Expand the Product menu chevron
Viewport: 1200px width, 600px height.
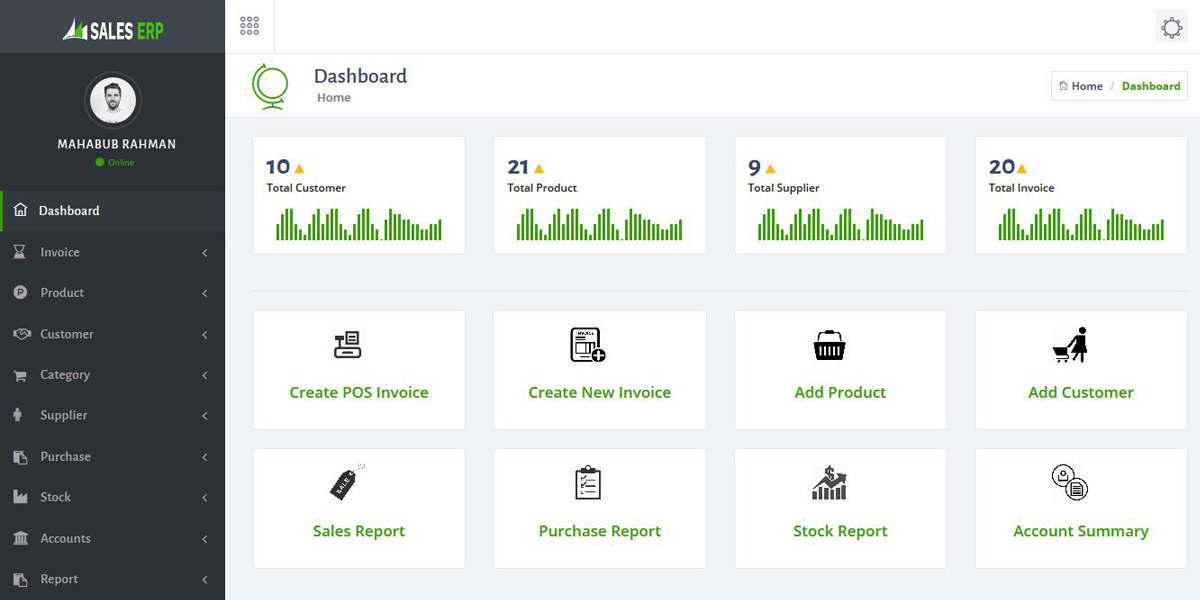coord(204,293)
